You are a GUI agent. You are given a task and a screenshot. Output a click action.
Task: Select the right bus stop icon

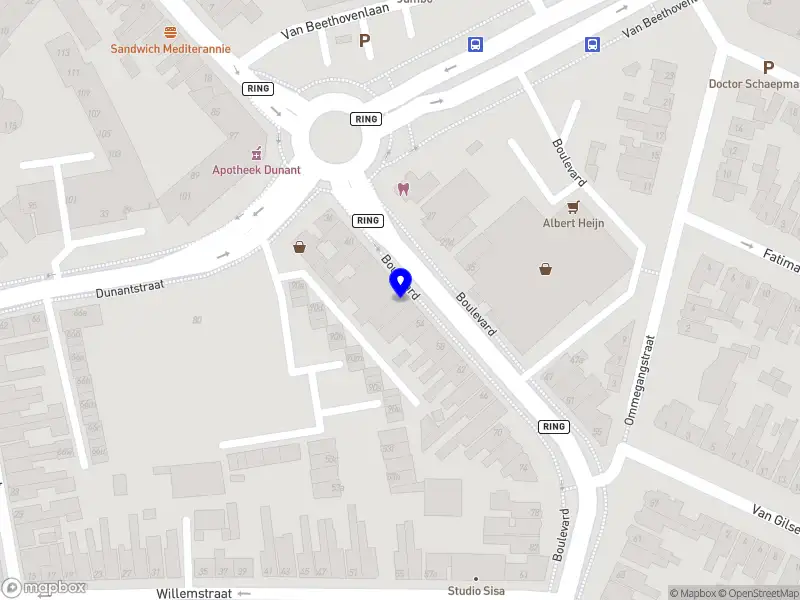pyautogui.click(x=592, y=44)
